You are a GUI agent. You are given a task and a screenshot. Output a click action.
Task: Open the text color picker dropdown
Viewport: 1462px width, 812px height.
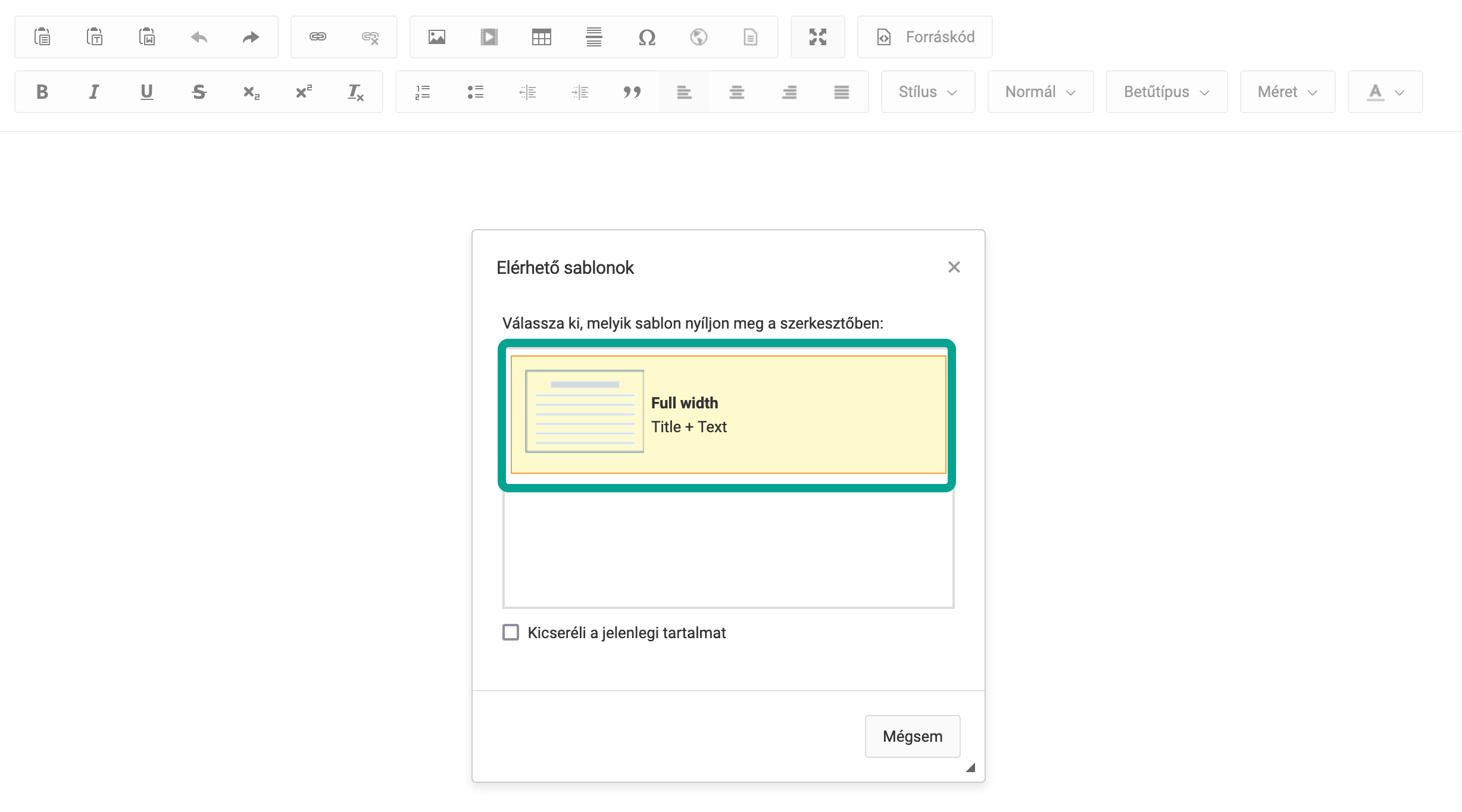coord(1385,92)
